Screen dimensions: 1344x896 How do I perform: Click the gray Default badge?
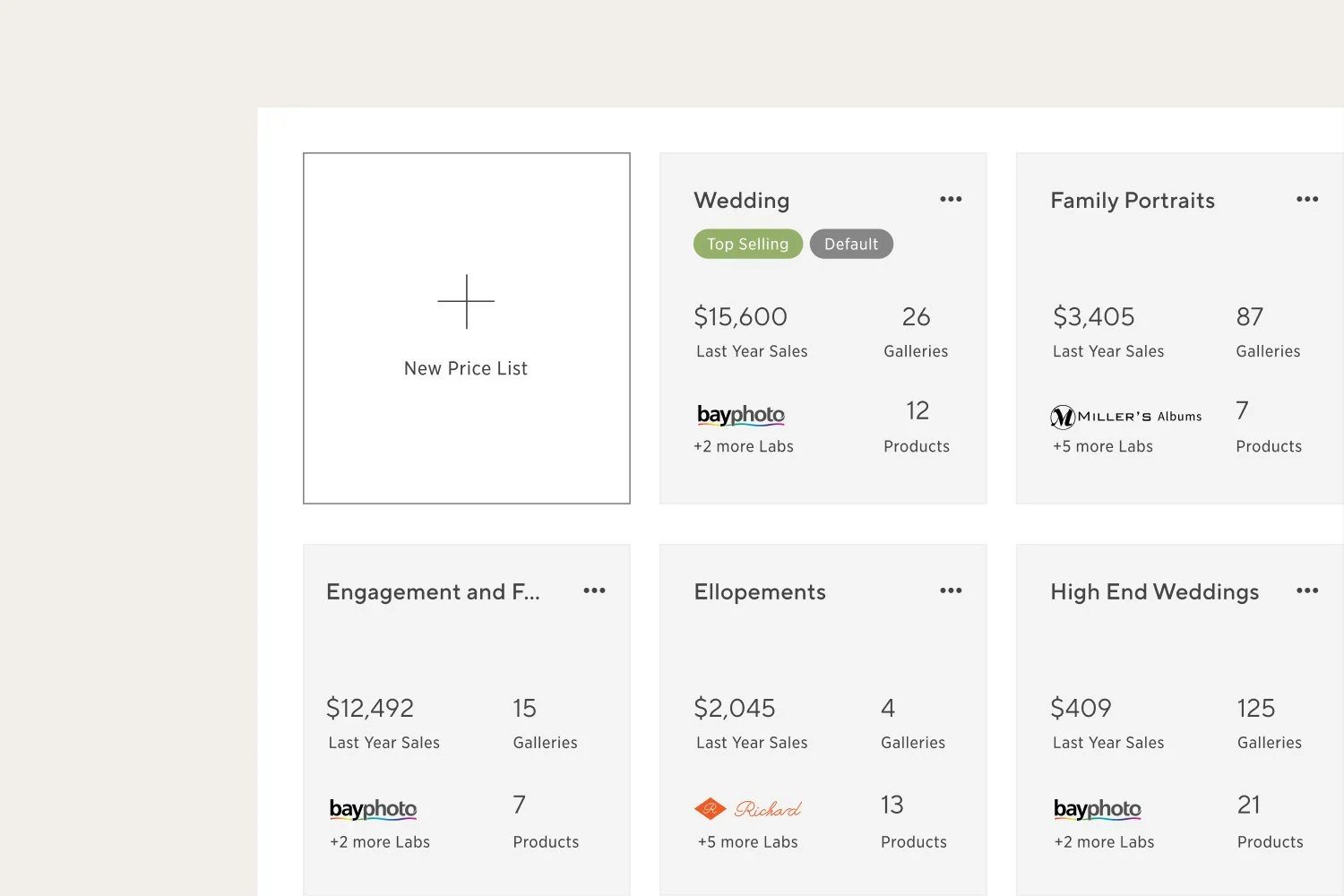851,244
